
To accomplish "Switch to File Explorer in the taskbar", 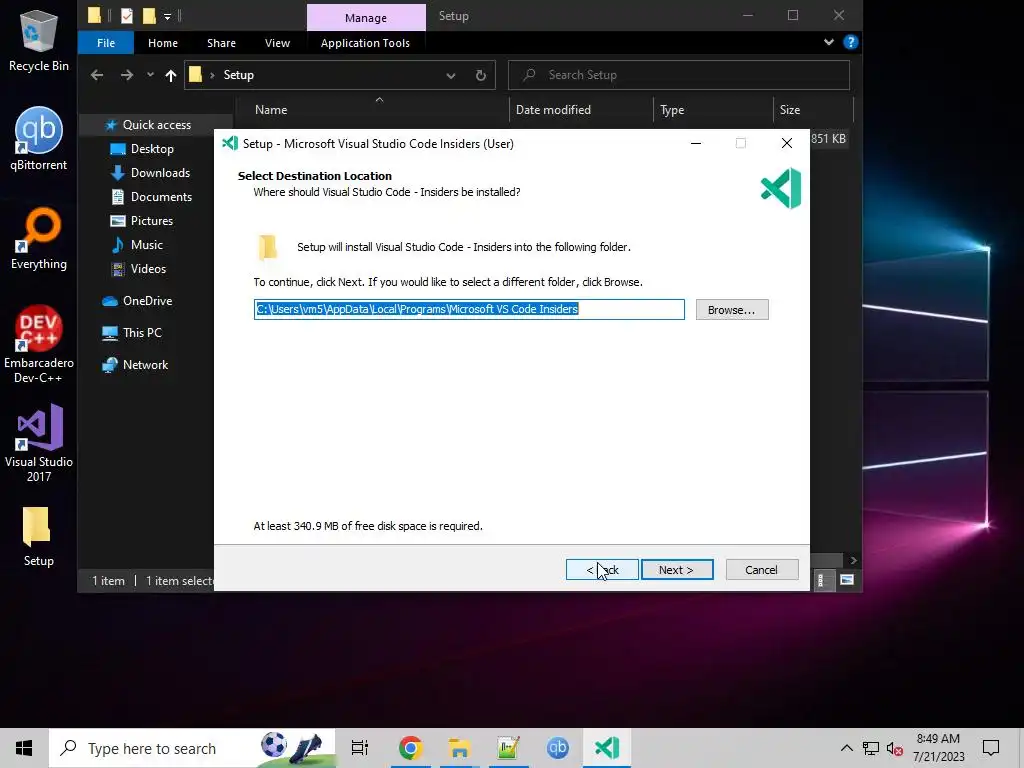I will [459, 748].
